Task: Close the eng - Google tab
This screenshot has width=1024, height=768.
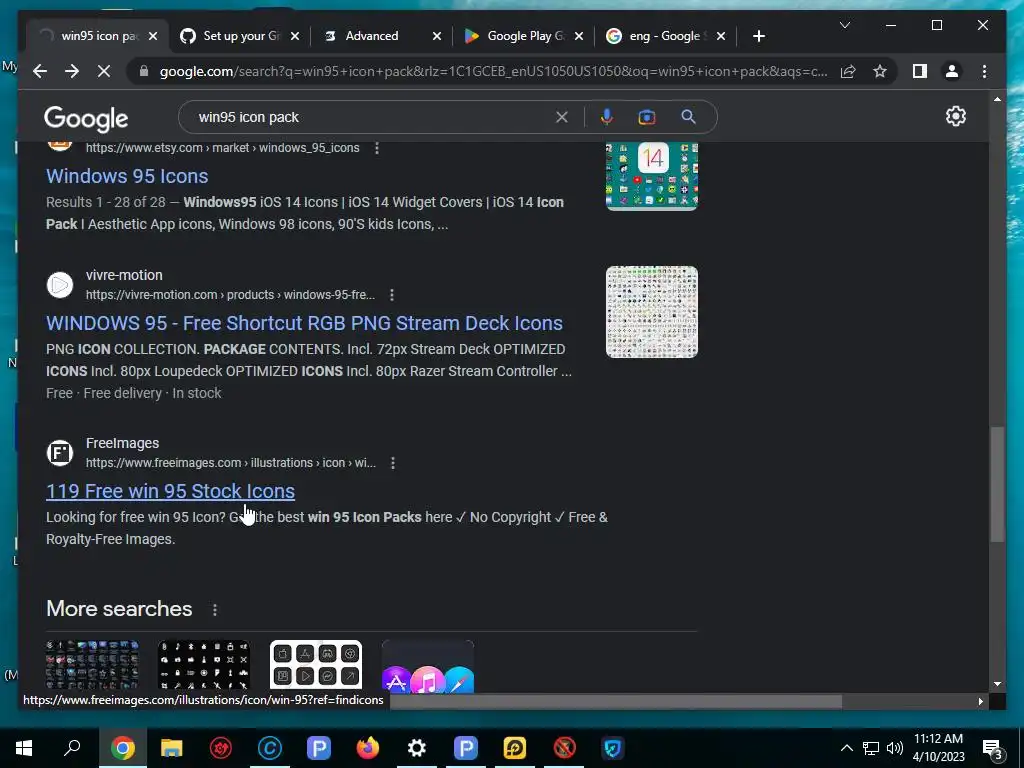Action: point(721,36)
